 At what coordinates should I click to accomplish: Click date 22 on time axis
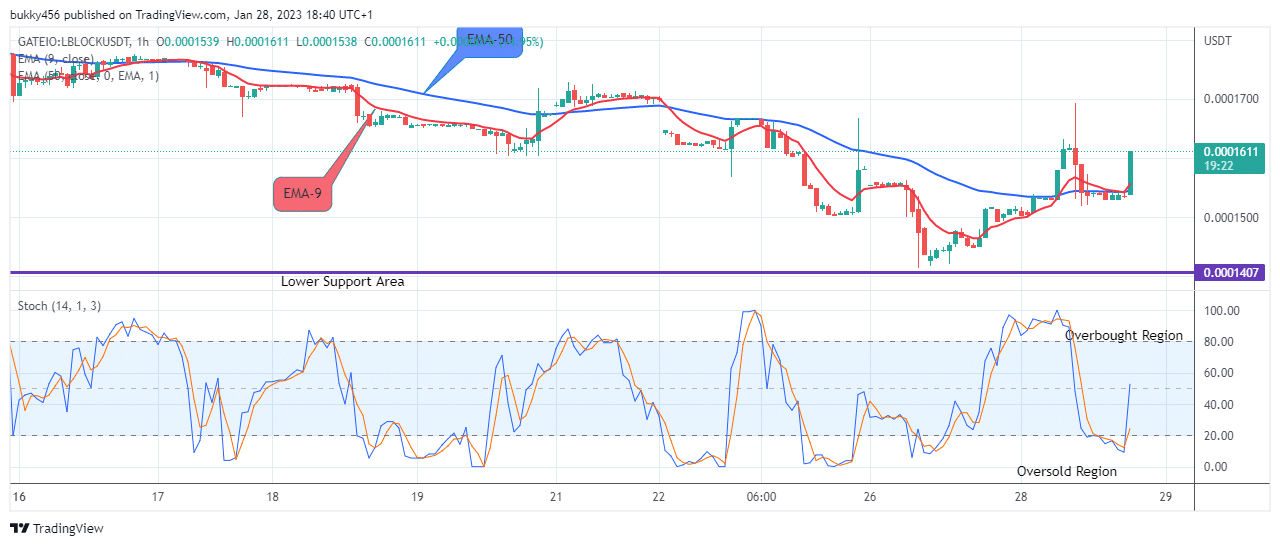tap(658, 497)
